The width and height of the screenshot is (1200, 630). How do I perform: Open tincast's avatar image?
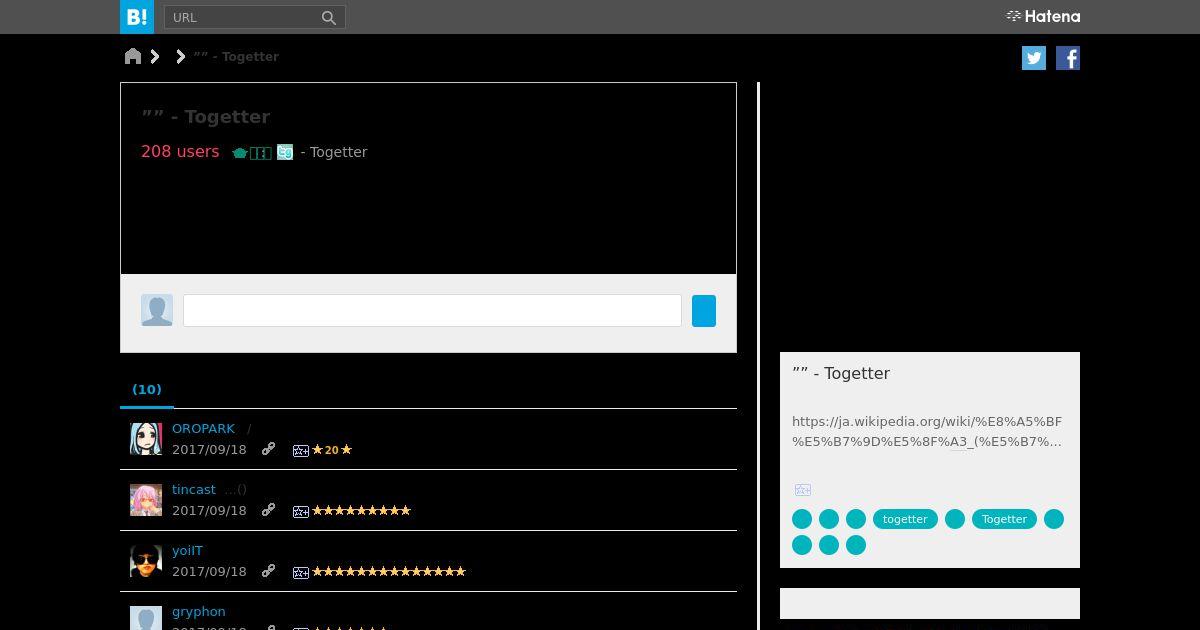[146, 500]
